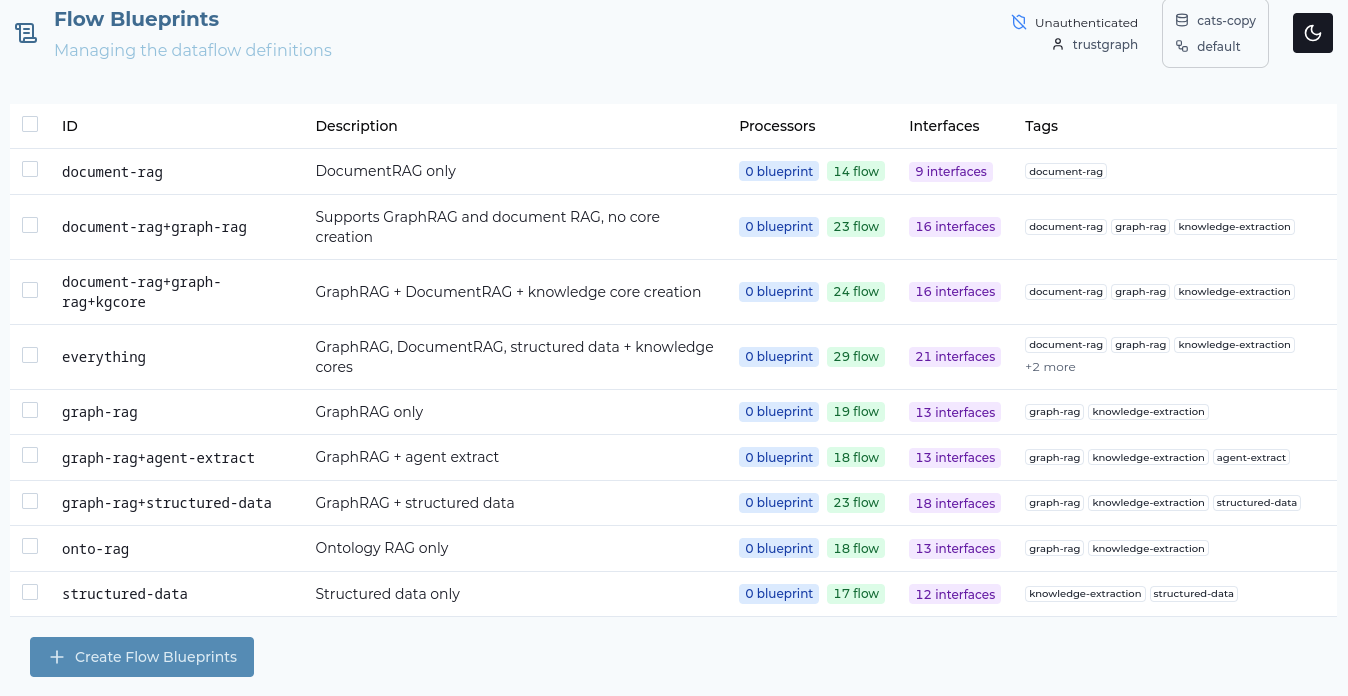Viewport: 1348px width, 696px height.
Task: Sort by the ID column header
Action: 70,126
